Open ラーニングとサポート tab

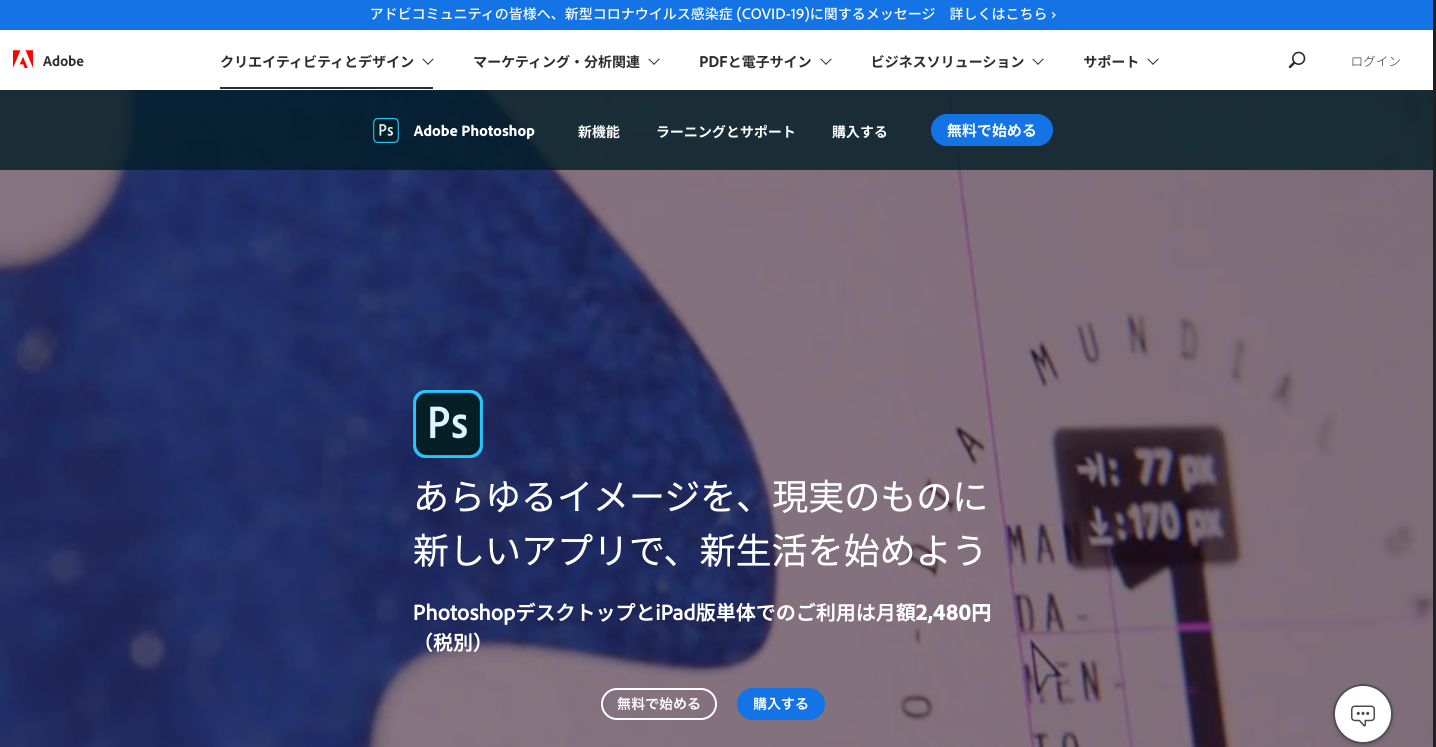tap(726, 131)
